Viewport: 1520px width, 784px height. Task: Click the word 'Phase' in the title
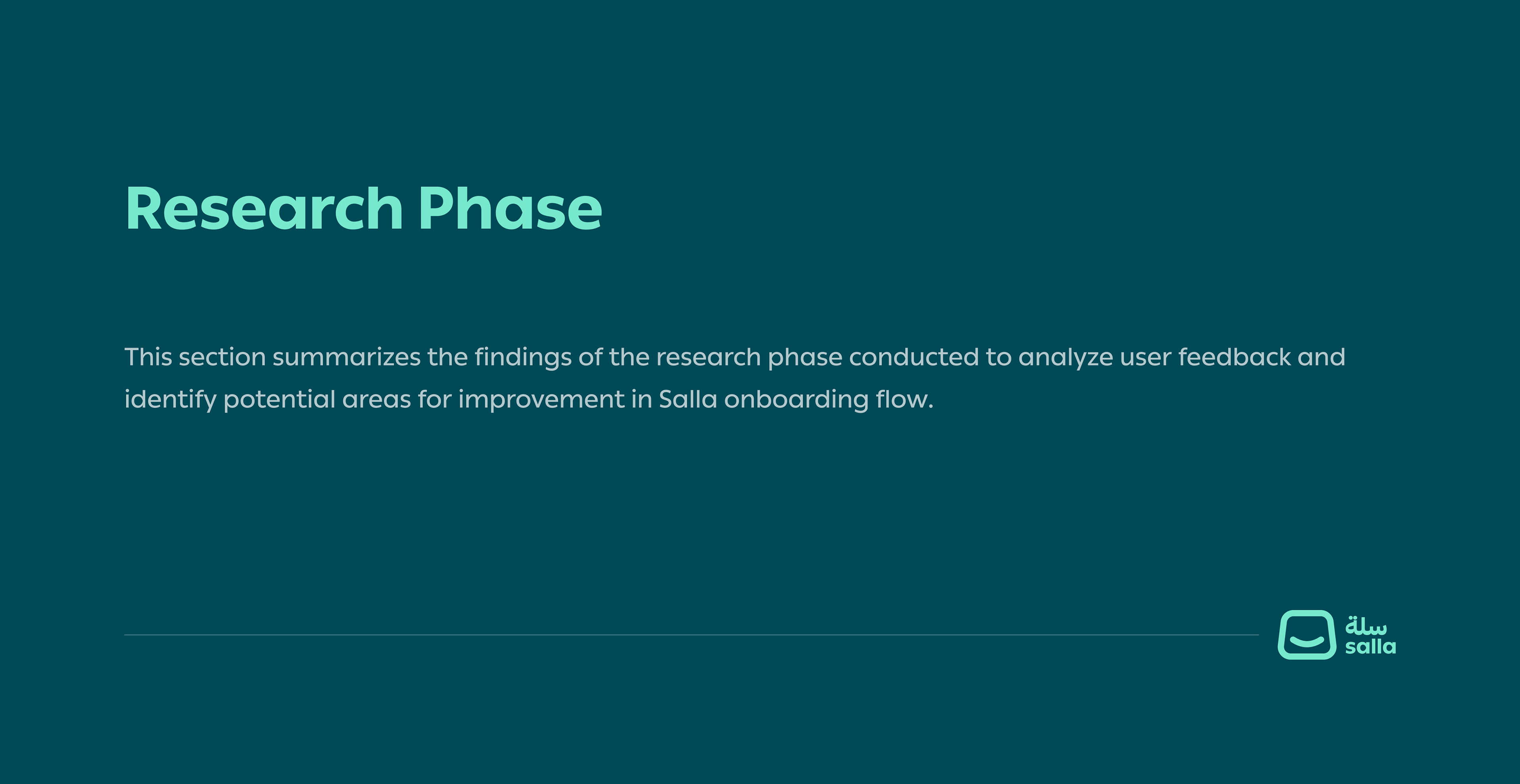pyautogui.click(x=510, y=209)
